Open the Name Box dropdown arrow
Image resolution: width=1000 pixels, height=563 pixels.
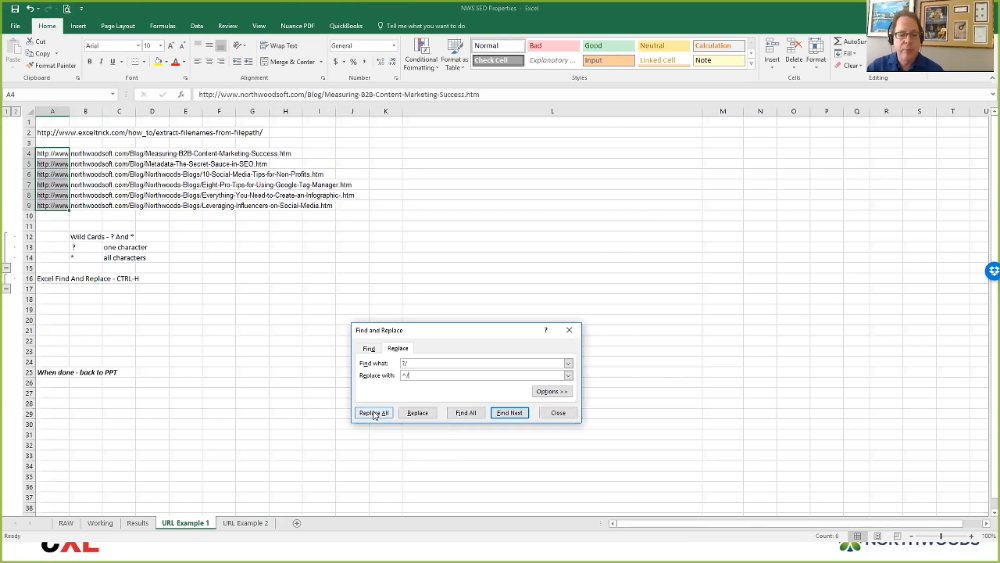[x=112, y=94]
